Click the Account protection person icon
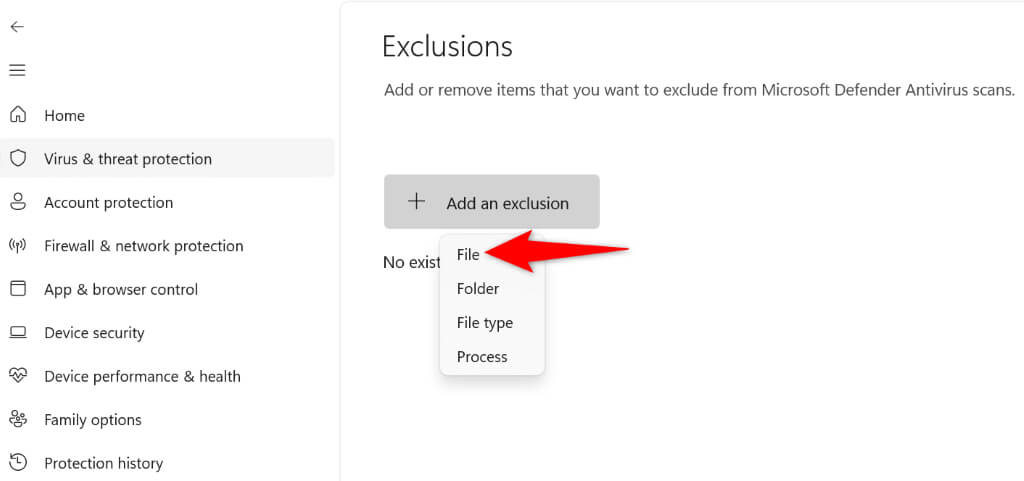Image resolution: width=1024 pixels, height=481 pixels. [x=17, y=202]
